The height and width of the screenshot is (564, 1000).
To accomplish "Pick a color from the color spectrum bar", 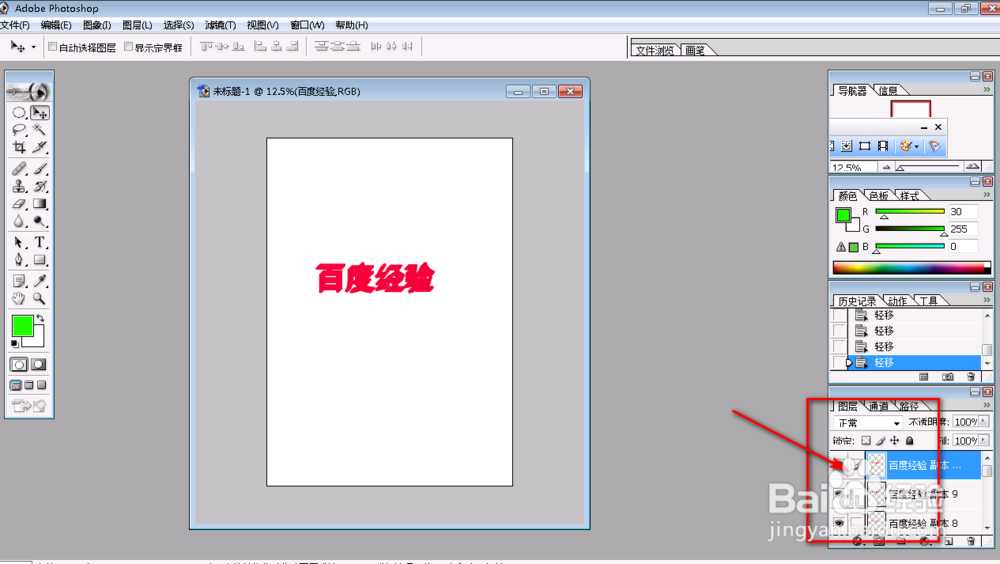I will click(x=911, y=269).
